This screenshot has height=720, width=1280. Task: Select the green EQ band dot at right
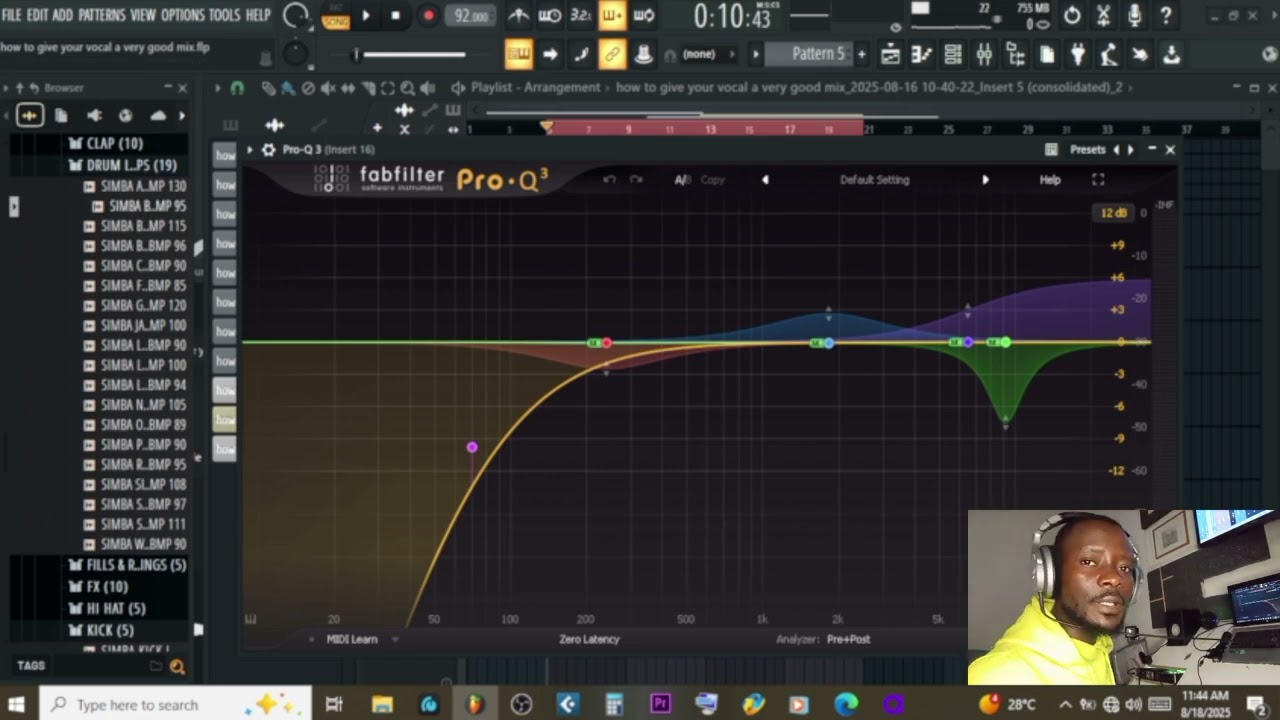tap(1005, 343)
